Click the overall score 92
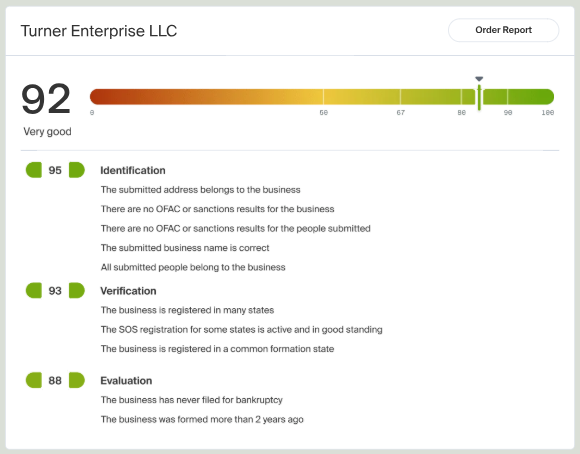Screen dimensions: 580x454 [46, 99]
